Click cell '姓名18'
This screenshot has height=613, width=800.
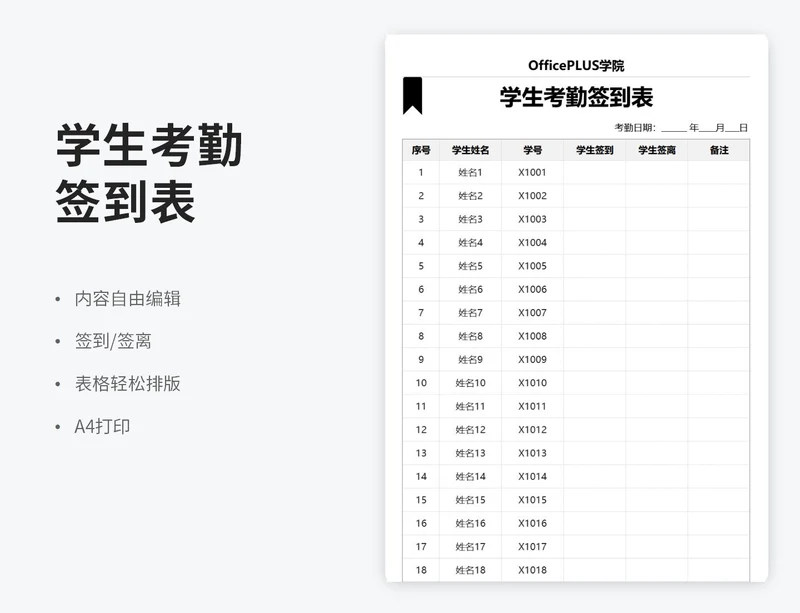click(470, 570)
